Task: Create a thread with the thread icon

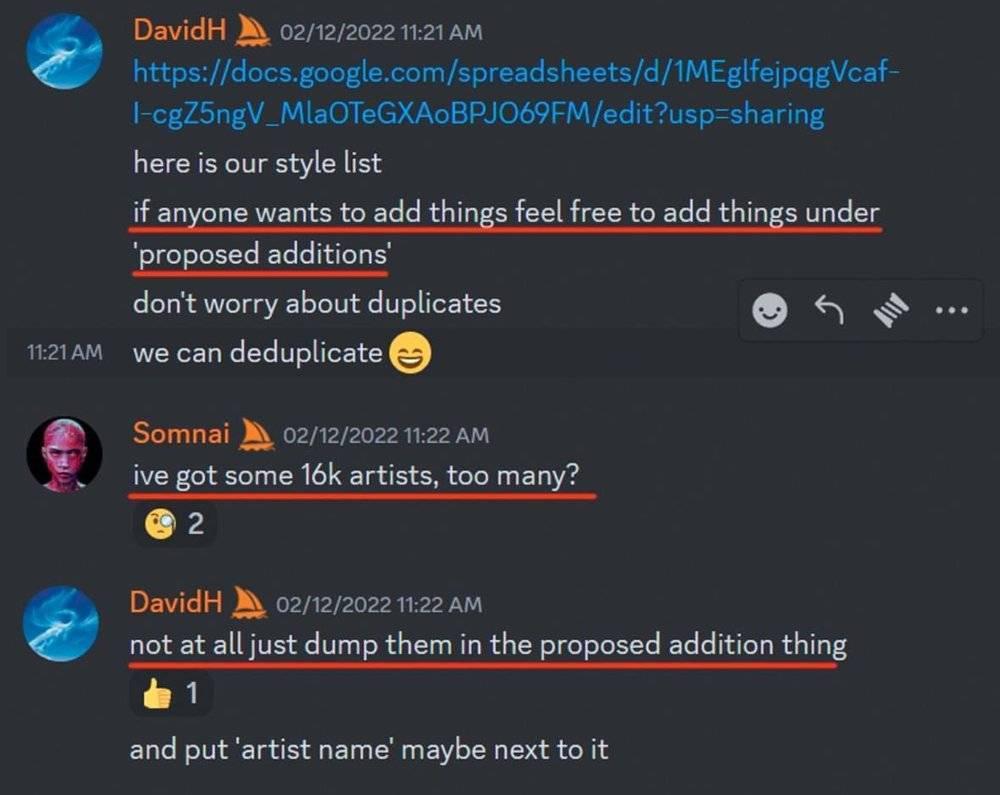Action: tap(890, 310)
